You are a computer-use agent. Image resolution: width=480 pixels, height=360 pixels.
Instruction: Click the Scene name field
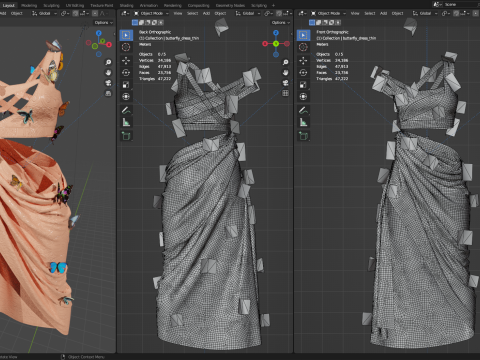pos(460,4)
